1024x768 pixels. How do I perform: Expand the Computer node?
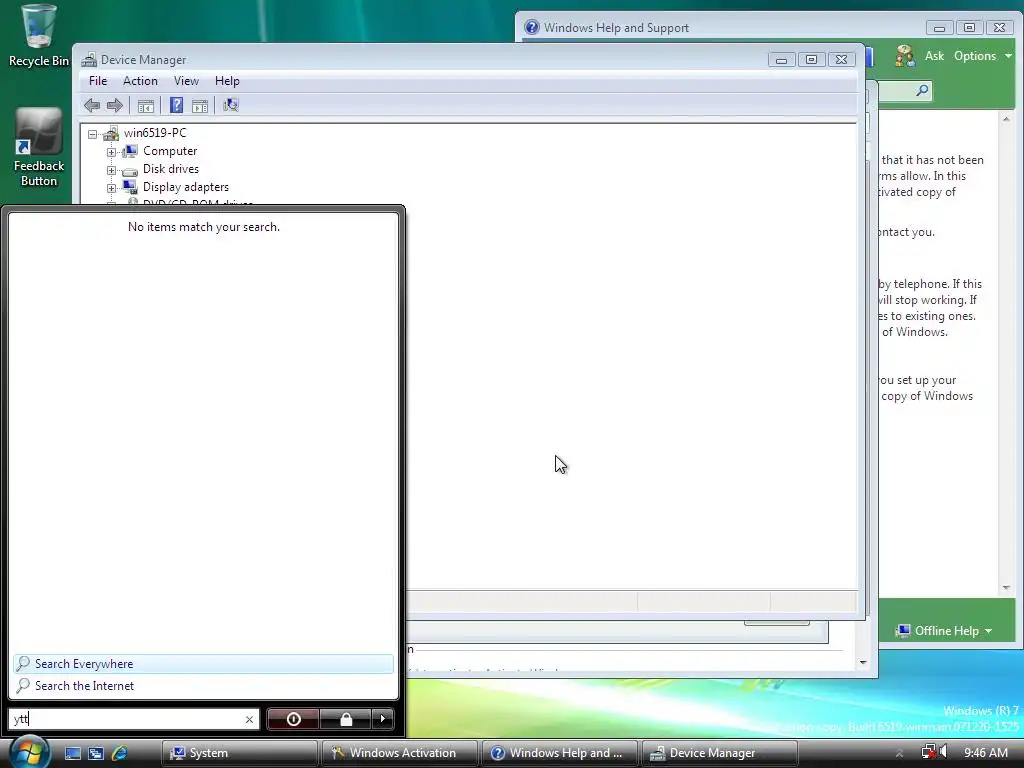pyautogui.click(x=111, y=152)
